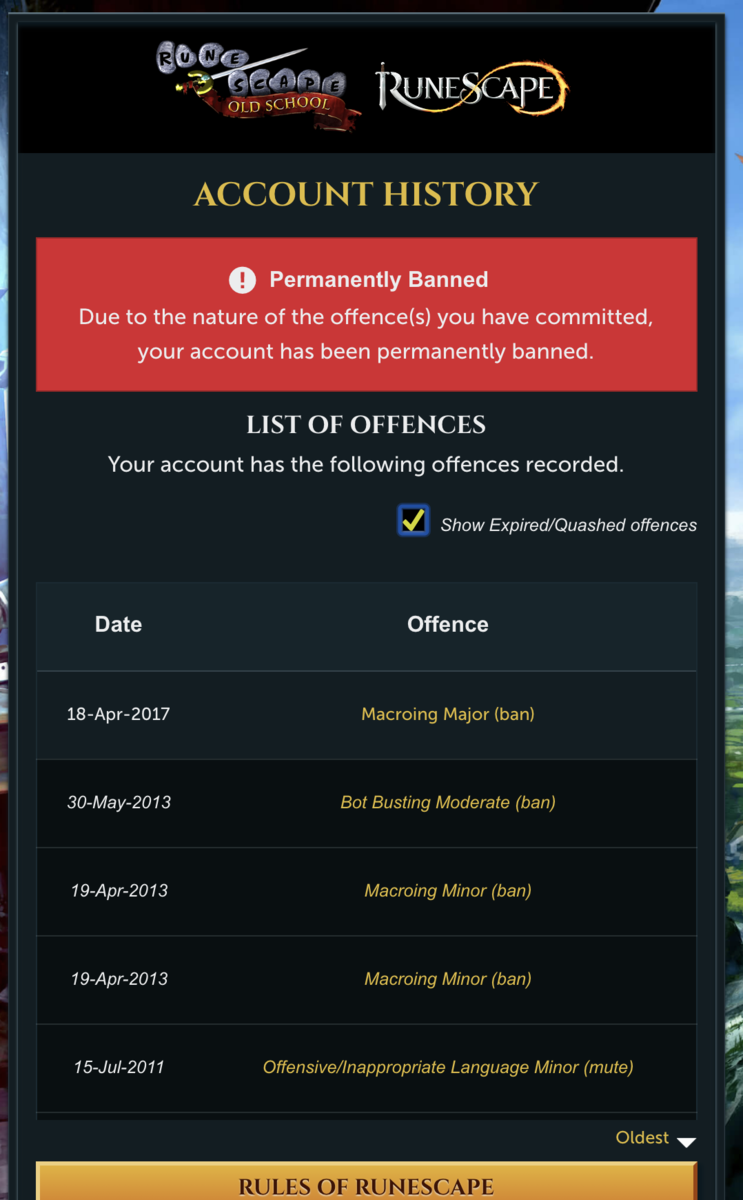Click the permanently banned explanation text
Screen dimensions: 743x1200
point(366,334)
